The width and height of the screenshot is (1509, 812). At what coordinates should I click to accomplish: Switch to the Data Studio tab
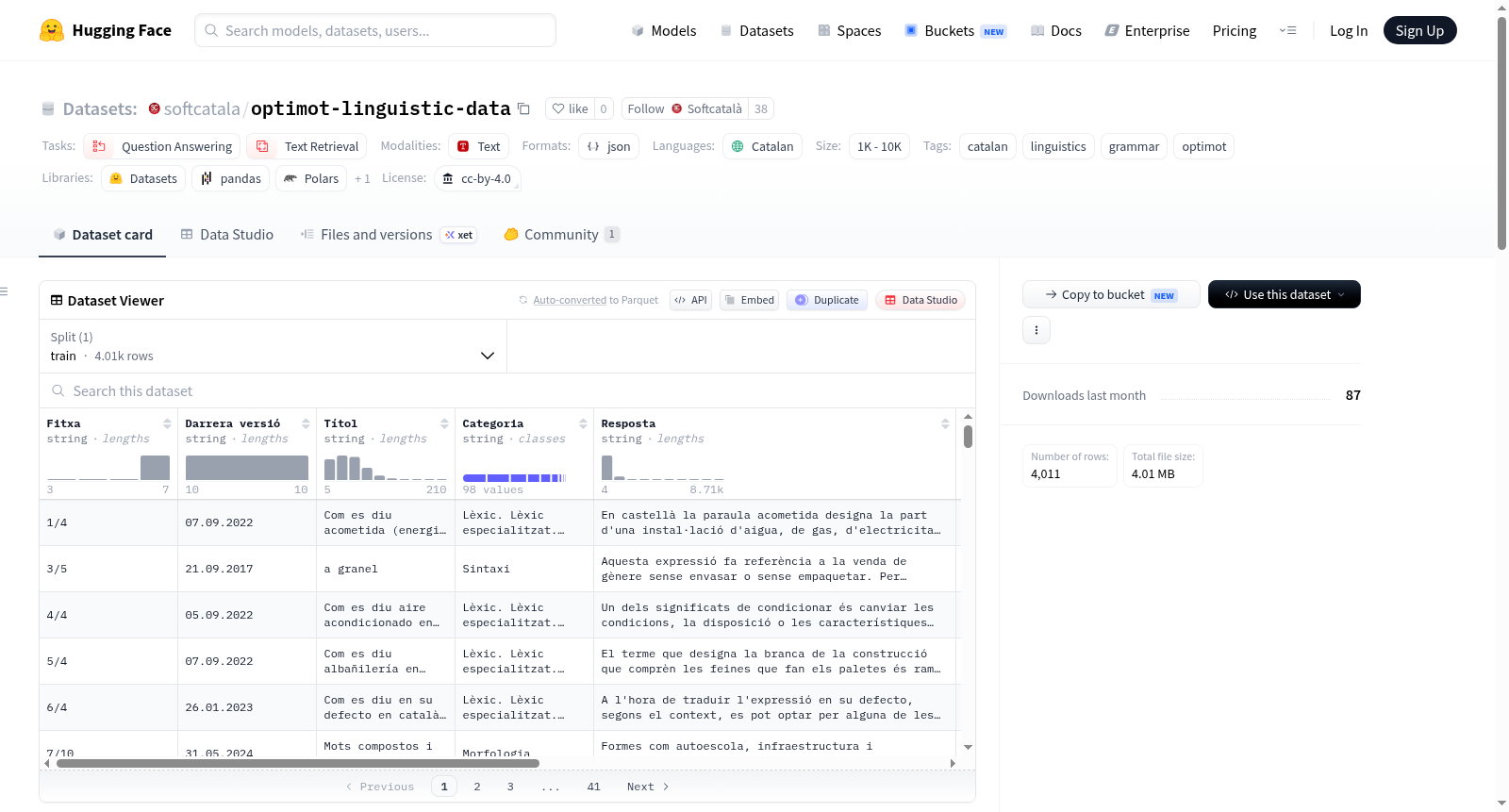pyautogui.click(x=226, y=234)
